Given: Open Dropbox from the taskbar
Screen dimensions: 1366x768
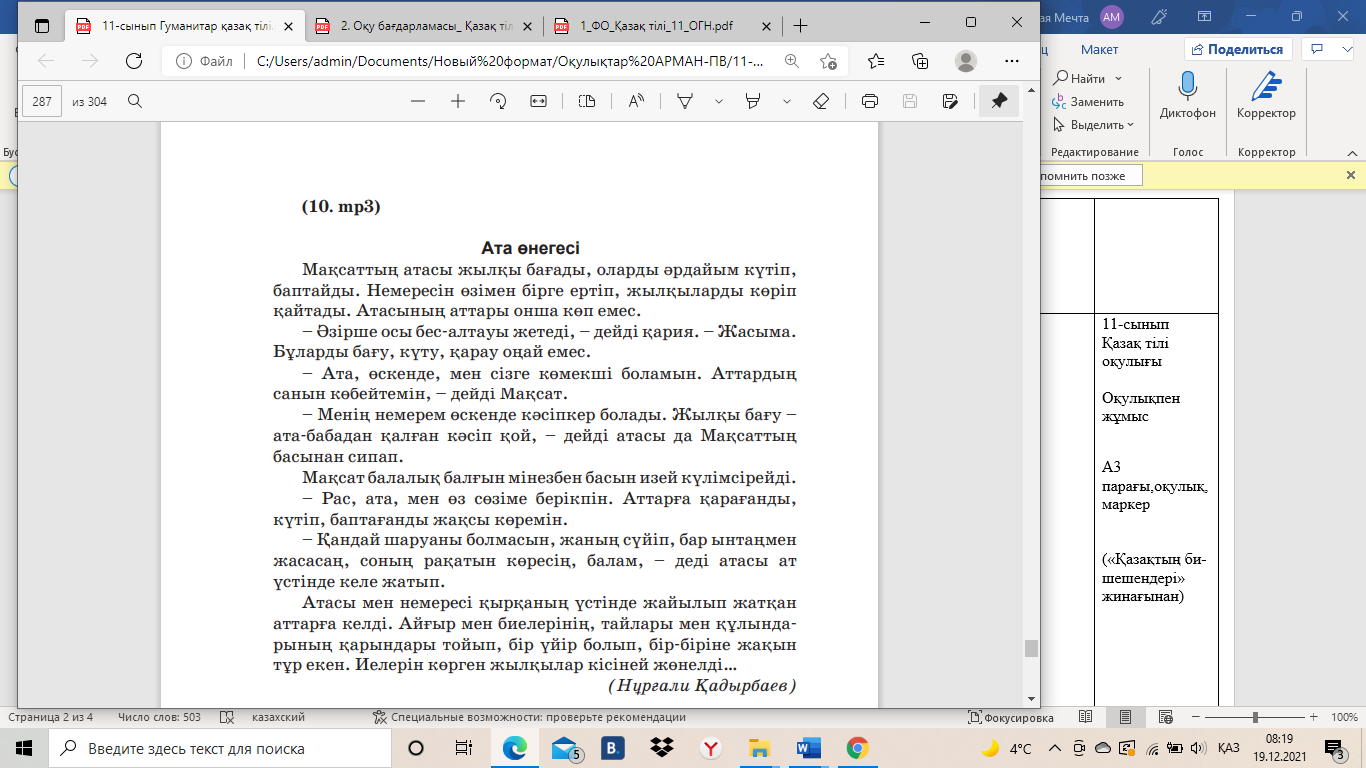Looking at the screenshot, I should [x=661, y=748].
